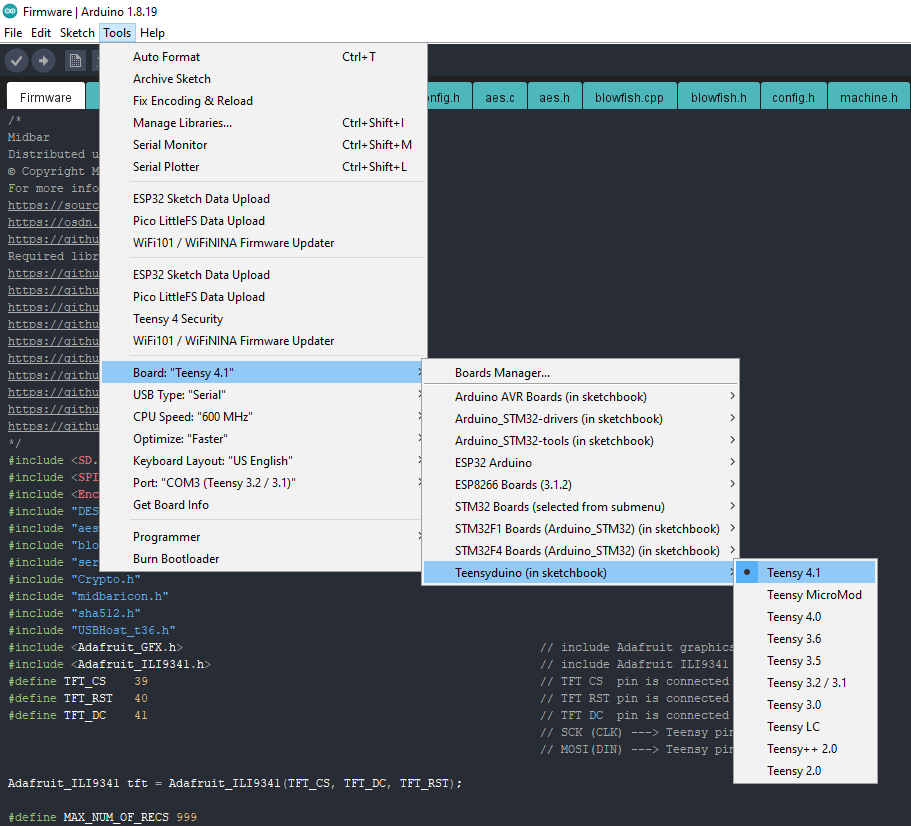
Task: Click the #define MAX_NUM_OF_RECS 999 line
Action: (x=102, y=817)
